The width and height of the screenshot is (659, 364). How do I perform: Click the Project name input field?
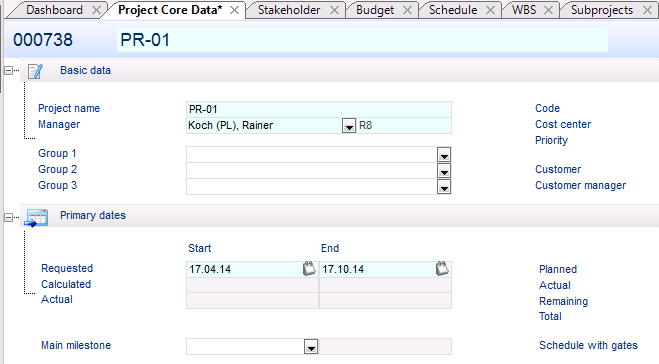319,109
